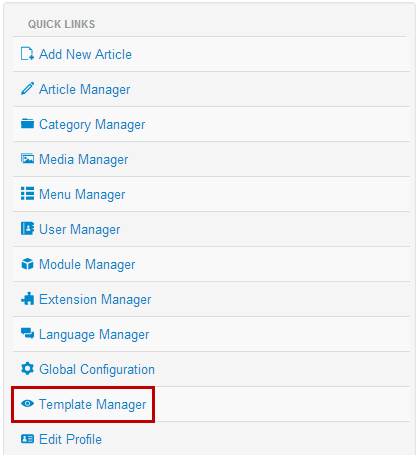Click the address book icon for User Manager

coord(27,229)
